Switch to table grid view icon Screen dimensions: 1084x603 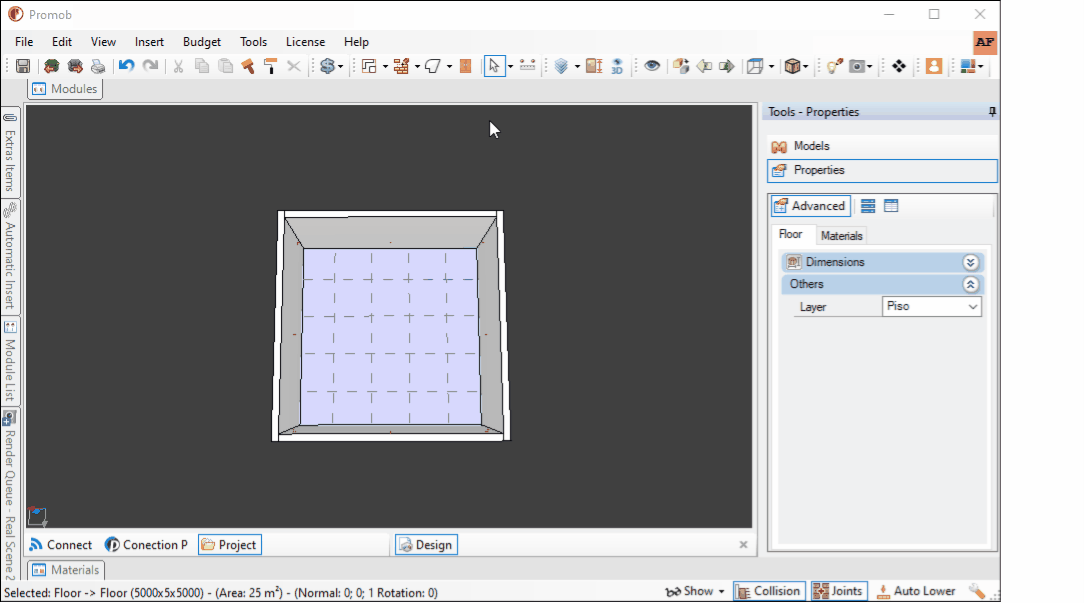tap(891, 206)
